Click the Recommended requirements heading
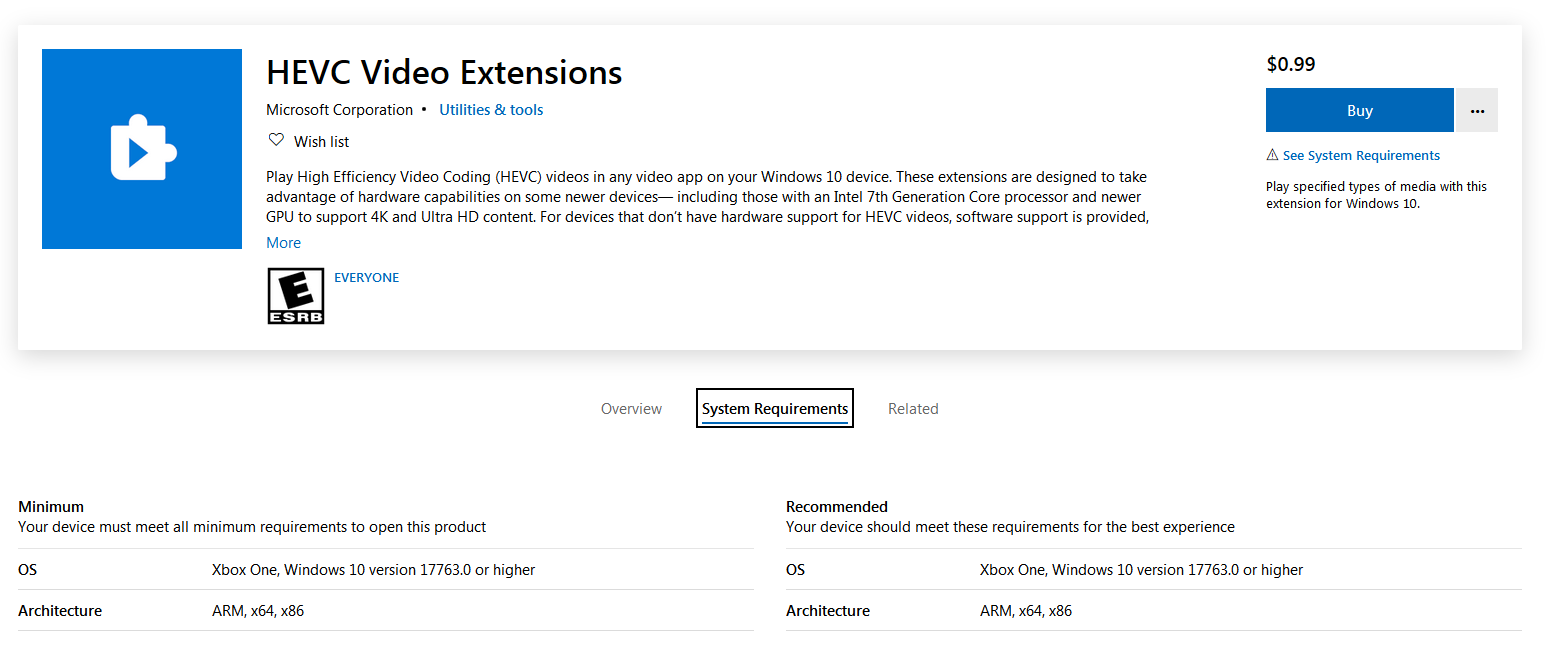Image resolution: width=1549 pixels, height=654 pixels. [837, 507]
